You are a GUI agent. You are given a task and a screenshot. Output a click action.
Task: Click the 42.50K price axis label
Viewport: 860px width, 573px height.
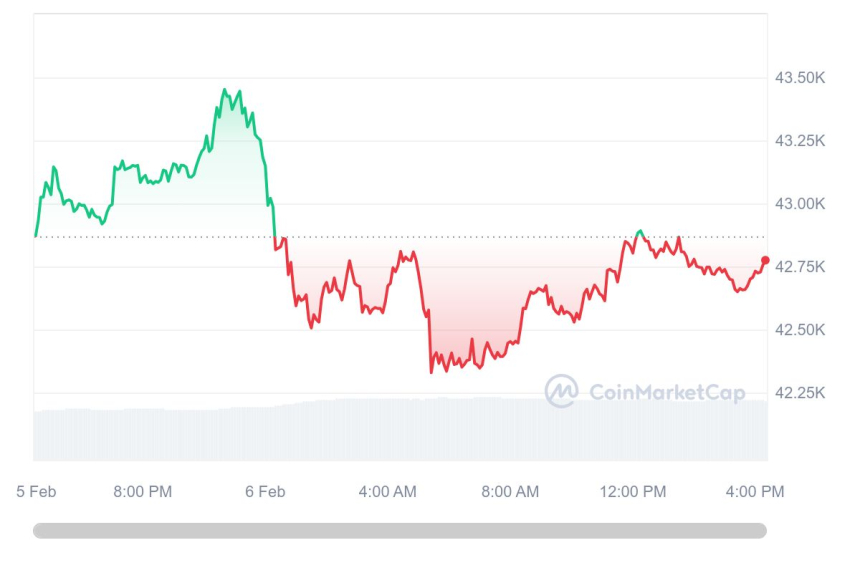click(800, 330)
